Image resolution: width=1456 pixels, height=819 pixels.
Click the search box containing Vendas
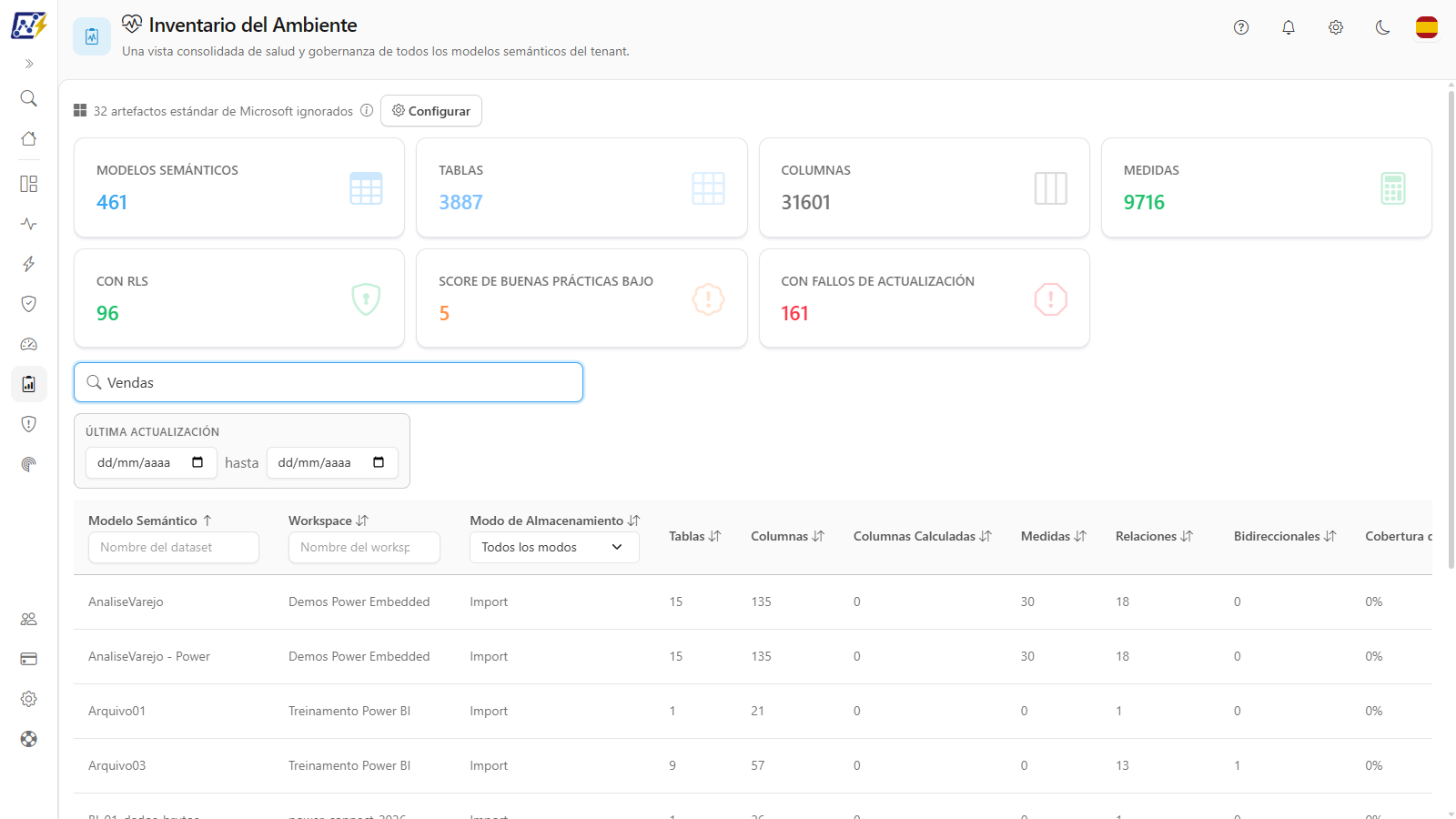[x=329, y=382]
